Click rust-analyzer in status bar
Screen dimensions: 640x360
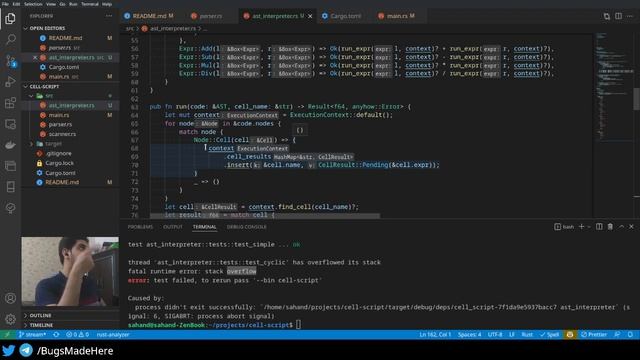[x=113, y=334]
